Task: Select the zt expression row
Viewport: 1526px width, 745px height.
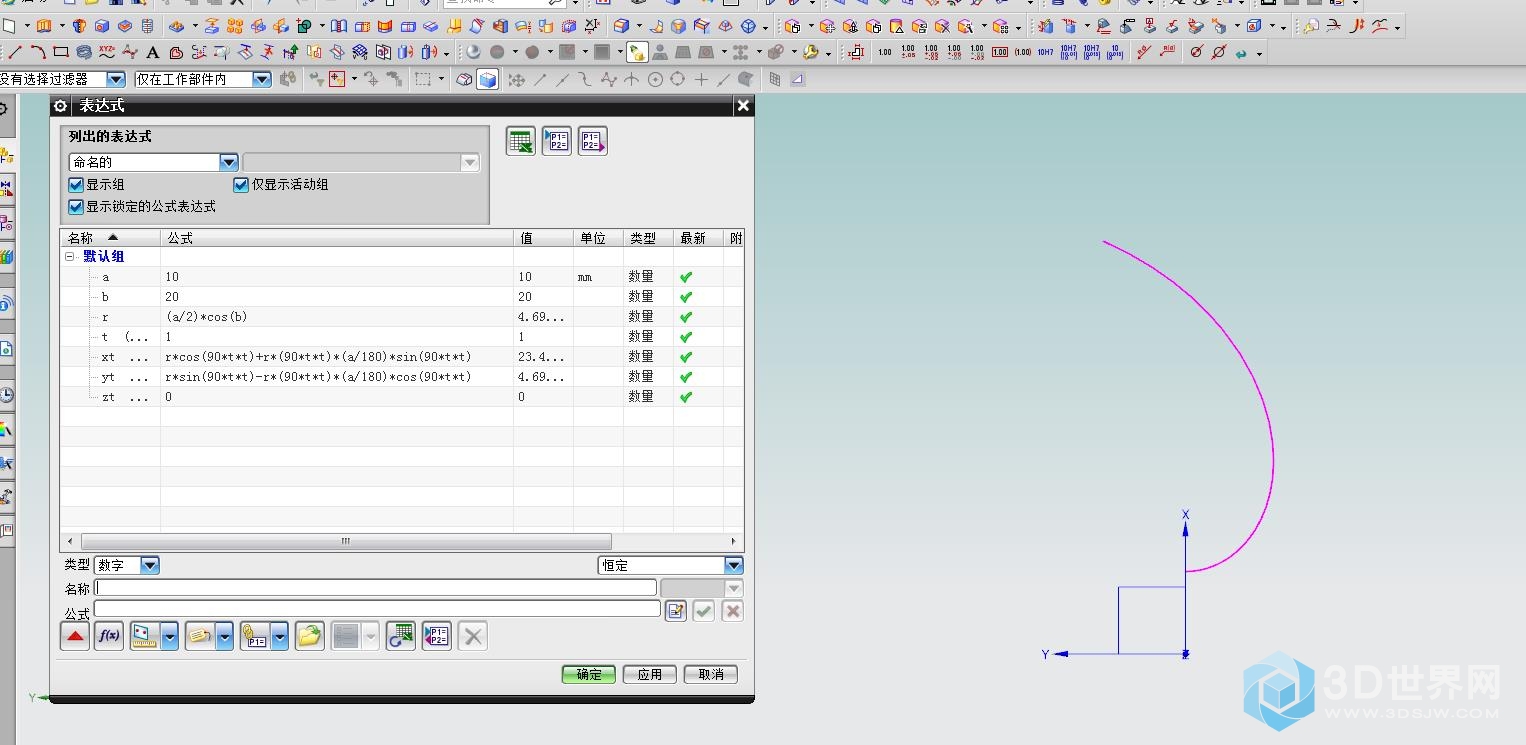Action: tap(402, 397)
